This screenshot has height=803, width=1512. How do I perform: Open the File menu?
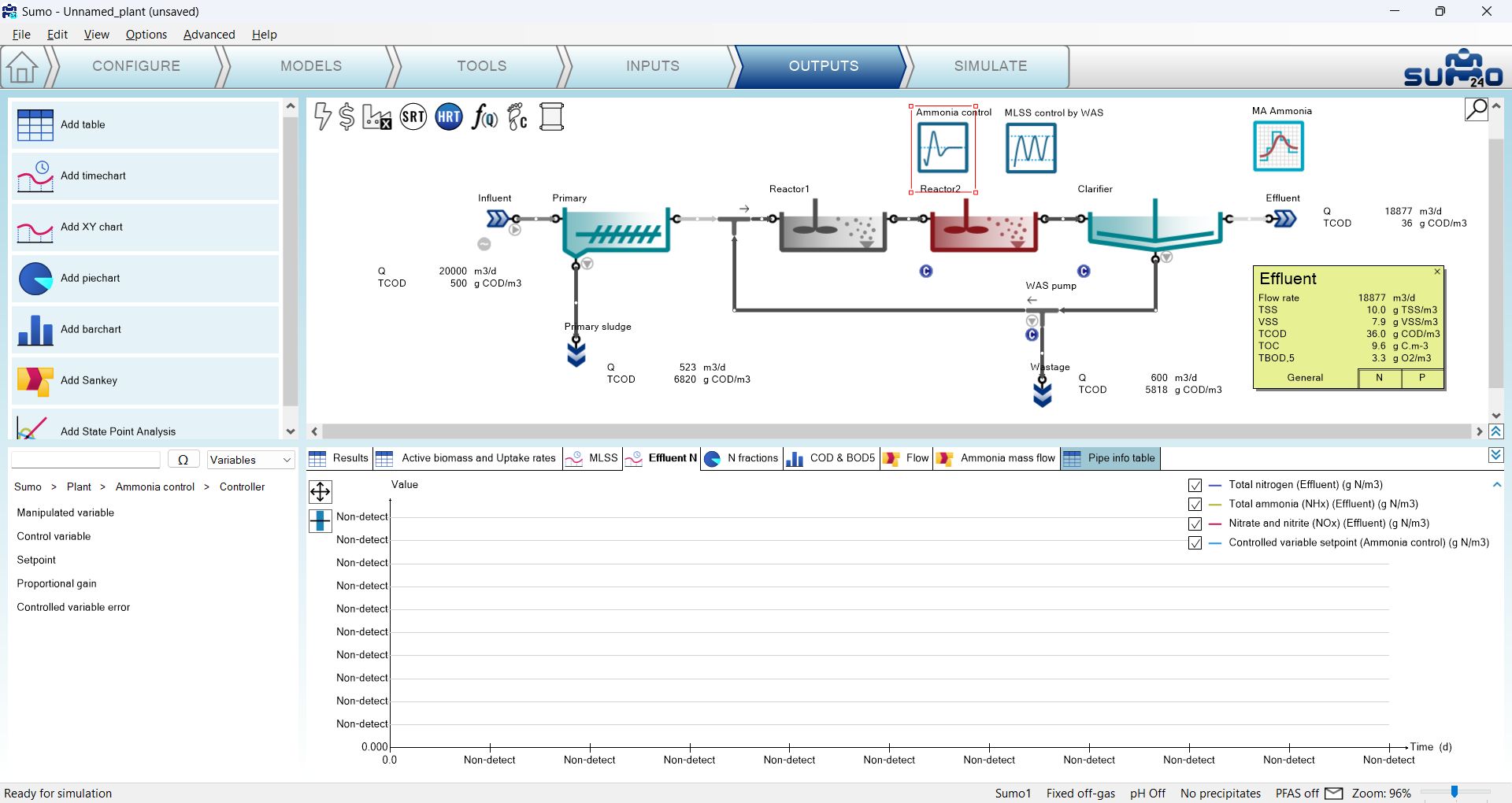(21, 35)
